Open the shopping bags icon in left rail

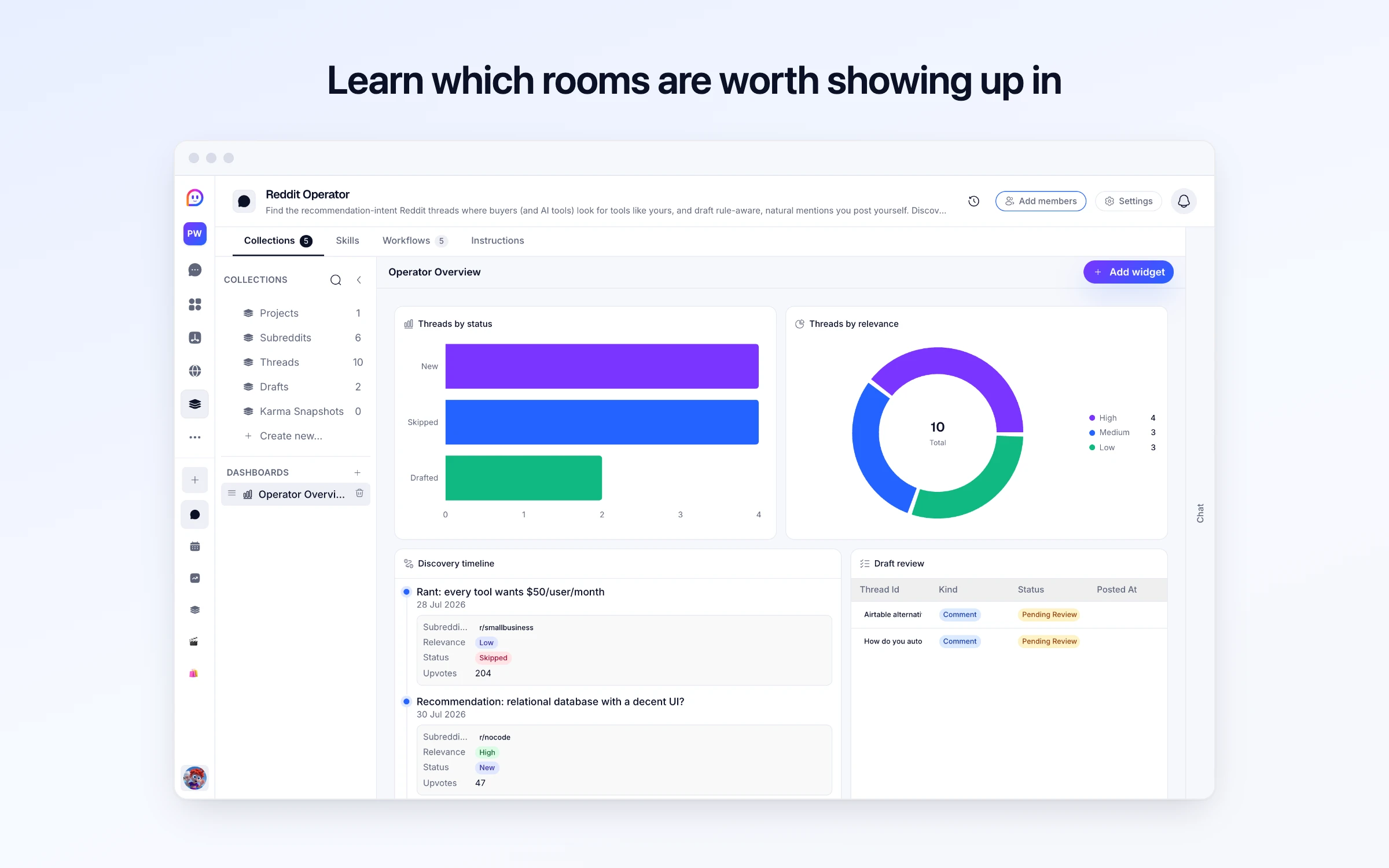coord(194,674)
